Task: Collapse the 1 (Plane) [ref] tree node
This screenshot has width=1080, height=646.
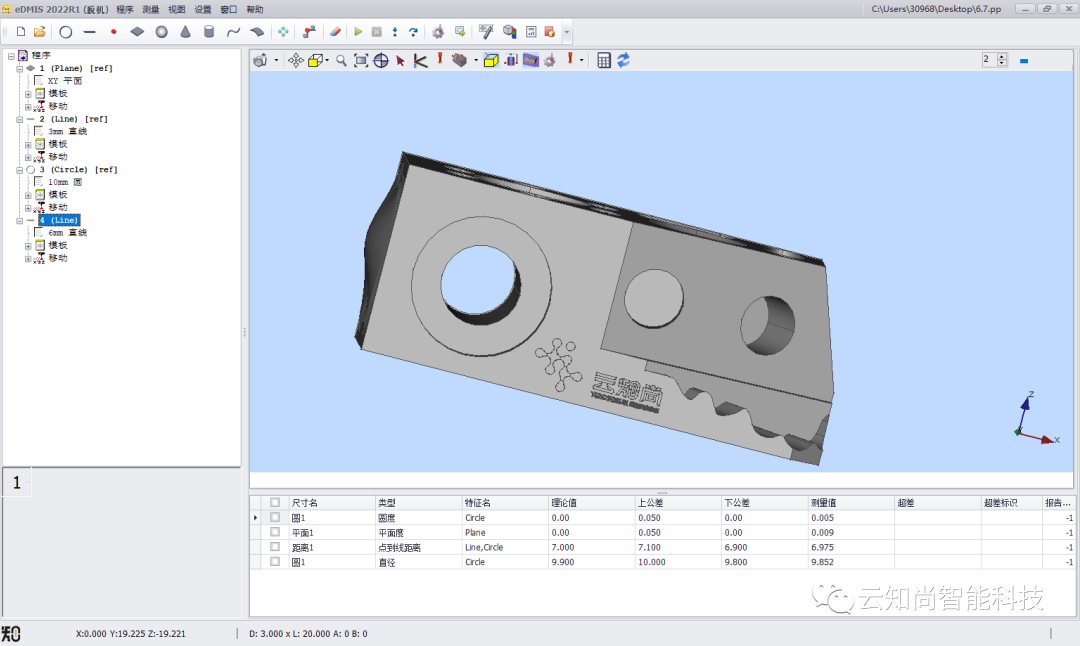Action: [19, 68]
